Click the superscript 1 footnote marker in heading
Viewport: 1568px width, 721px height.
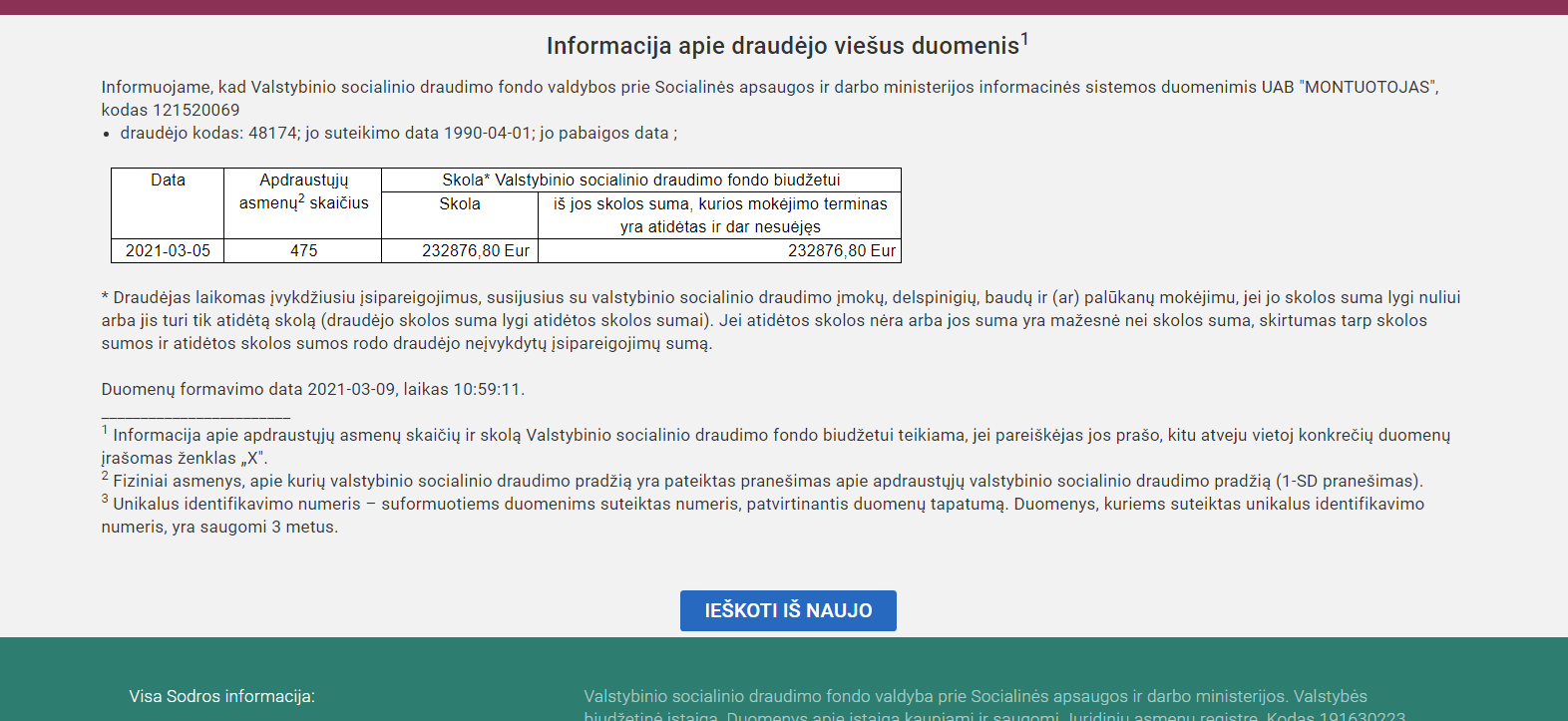(x=1024, y=40)
